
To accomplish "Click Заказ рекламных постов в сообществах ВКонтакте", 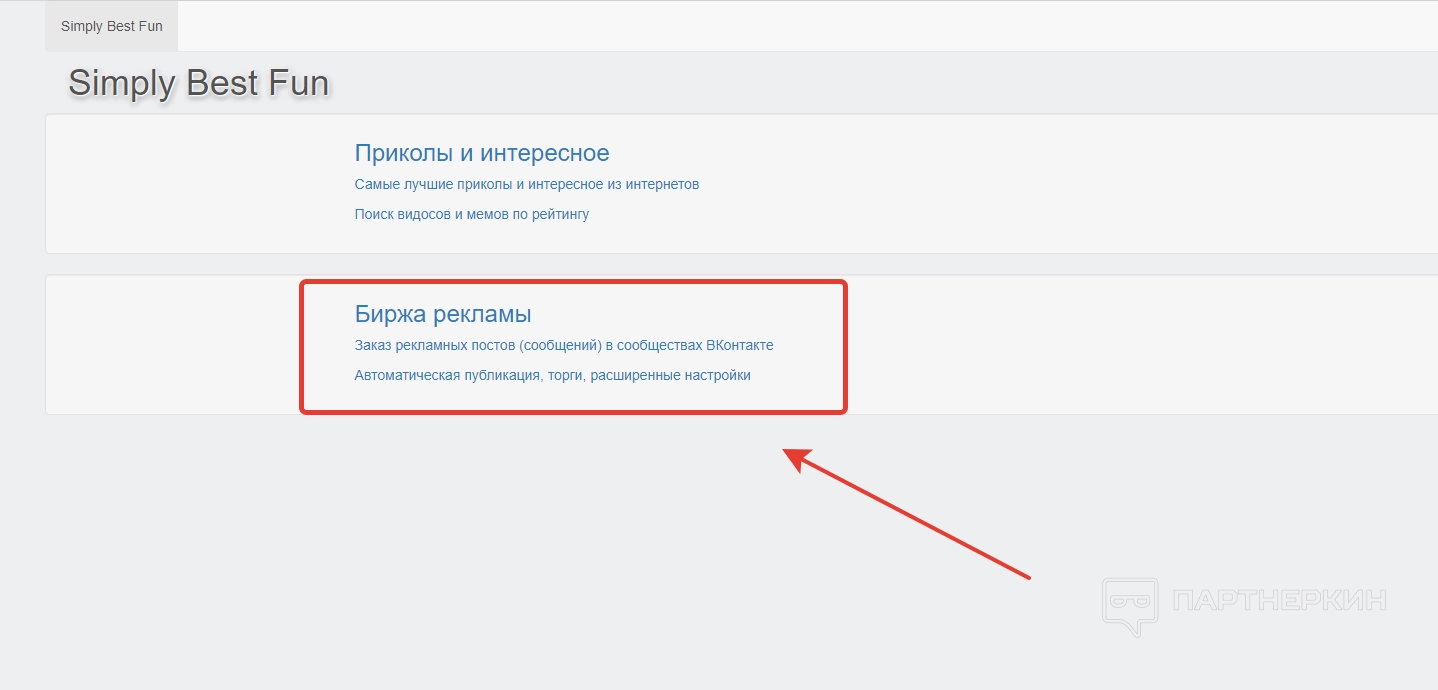I will pyautogui.click(x=564, y=345).
